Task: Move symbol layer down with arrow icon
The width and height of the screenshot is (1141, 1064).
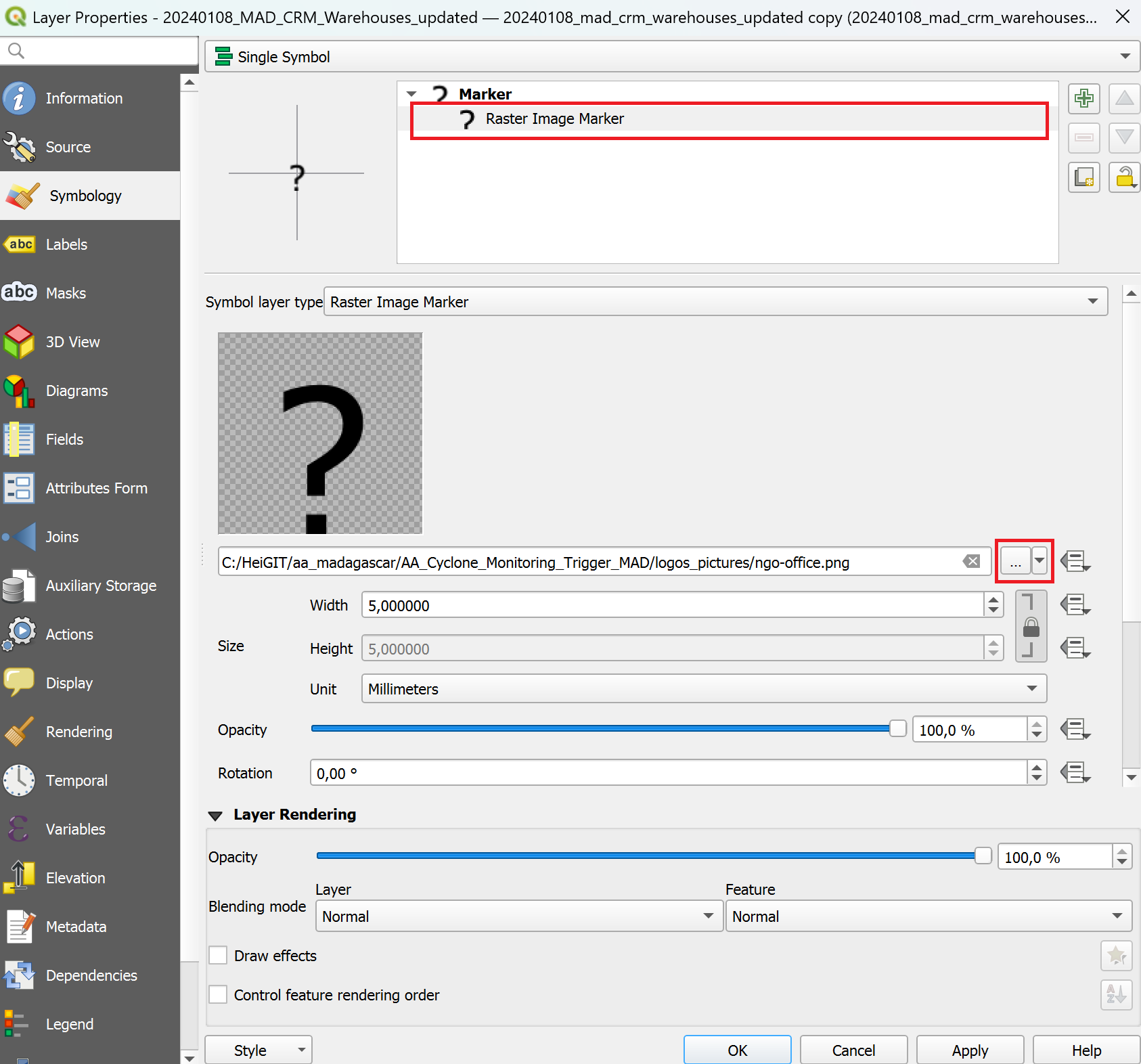Action: 1124,138
